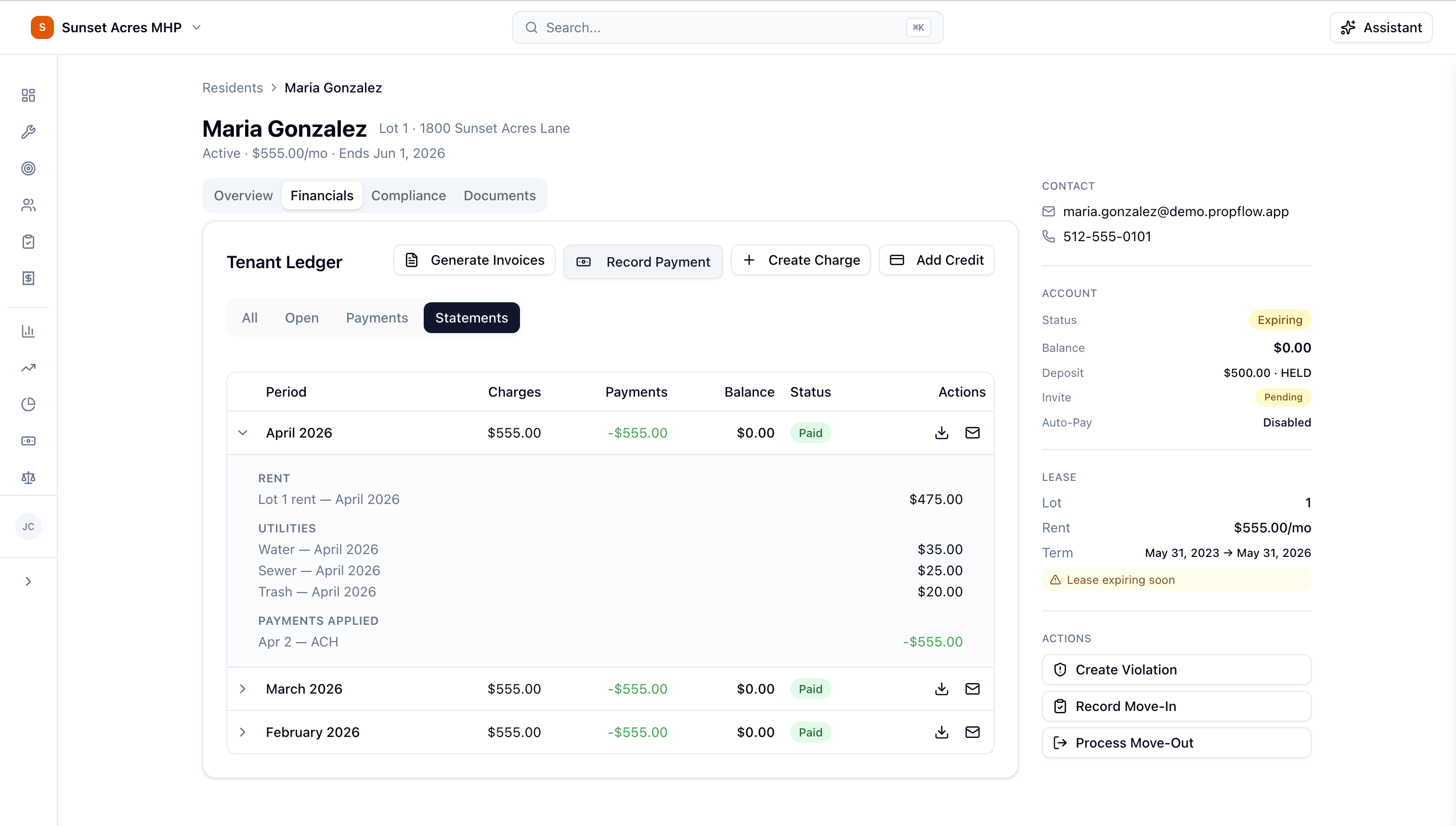
Task: Open the residents people icon in sidebar
Action: (x=28, y=206)
